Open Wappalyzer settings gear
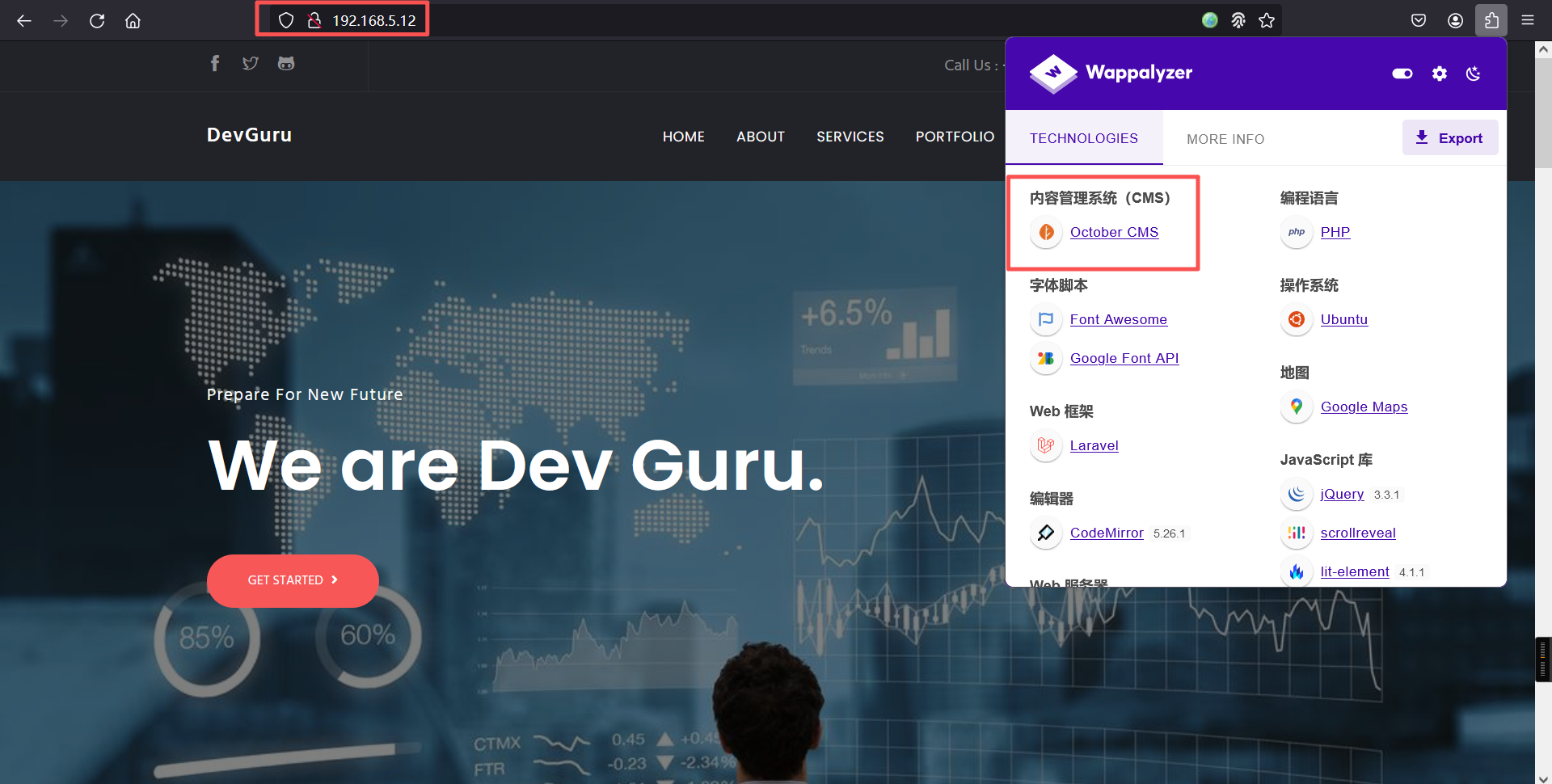The image size is (1552, 784). click(x=1440, y=74)
